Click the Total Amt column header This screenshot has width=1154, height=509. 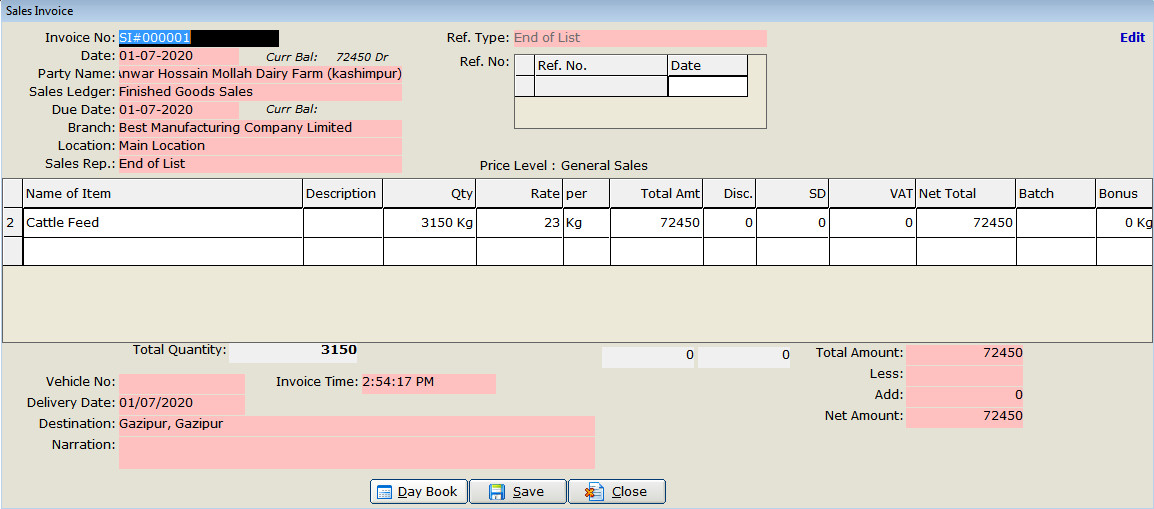[x=656, y=193]
